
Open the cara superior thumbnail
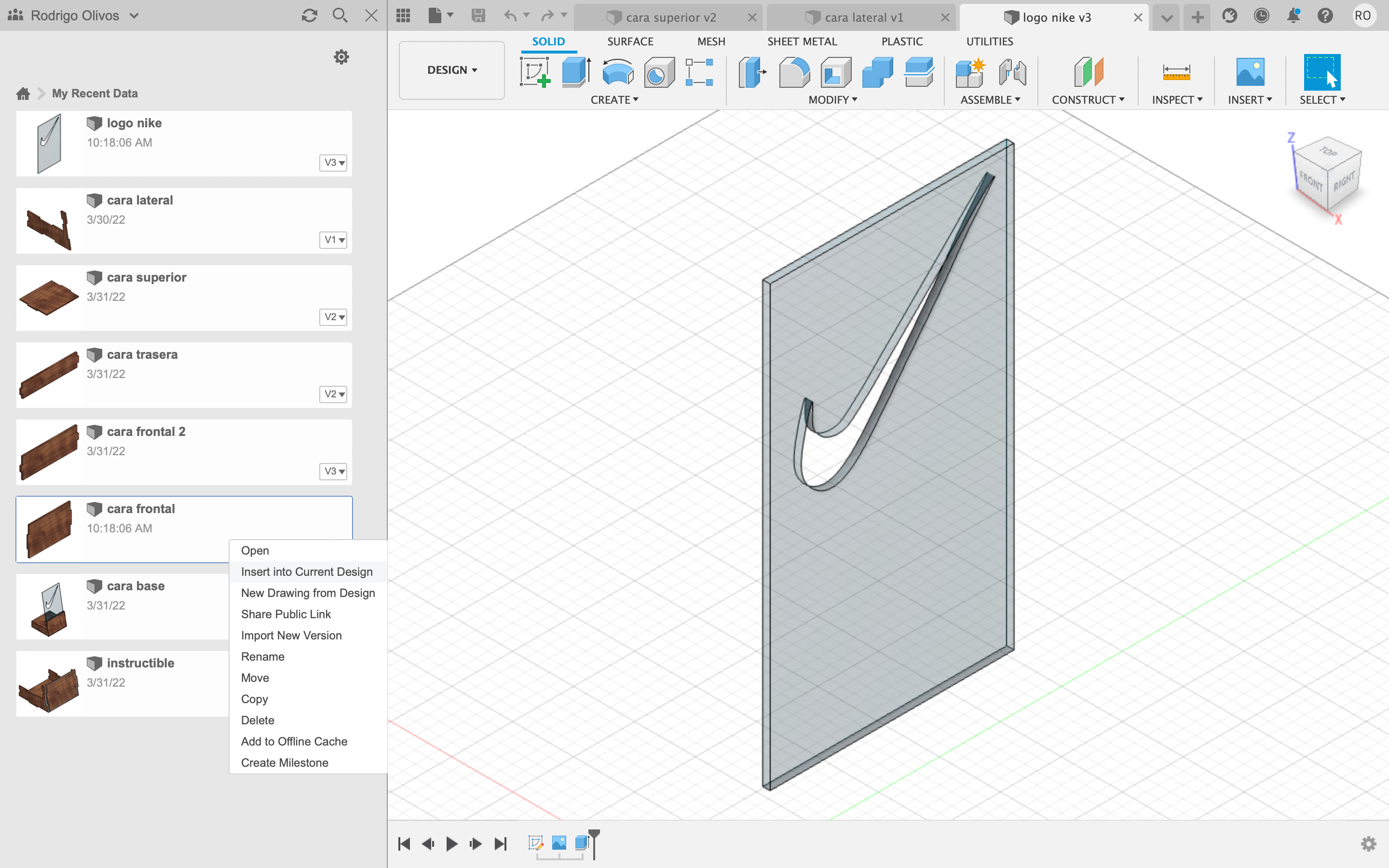[x=49, y=298]
